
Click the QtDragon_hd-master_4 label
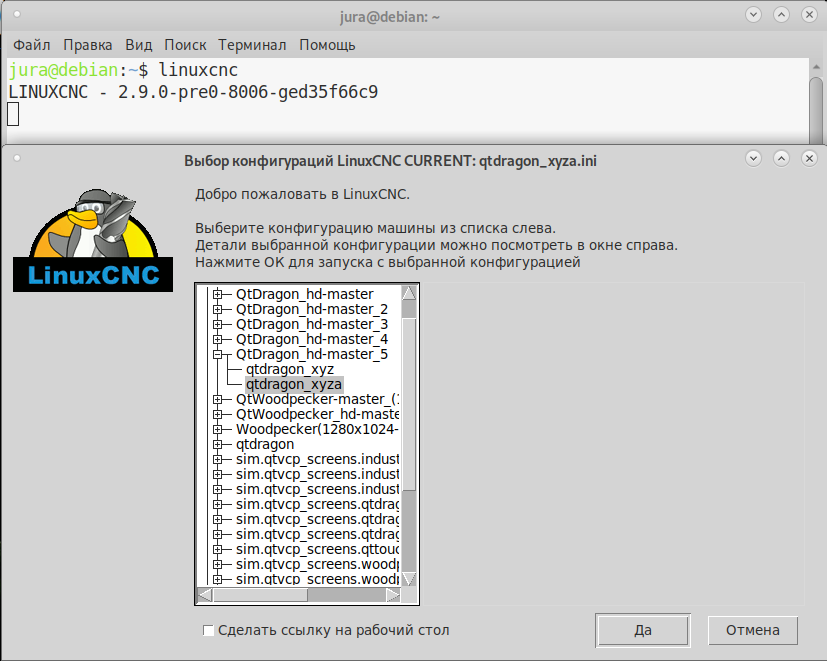312,339
